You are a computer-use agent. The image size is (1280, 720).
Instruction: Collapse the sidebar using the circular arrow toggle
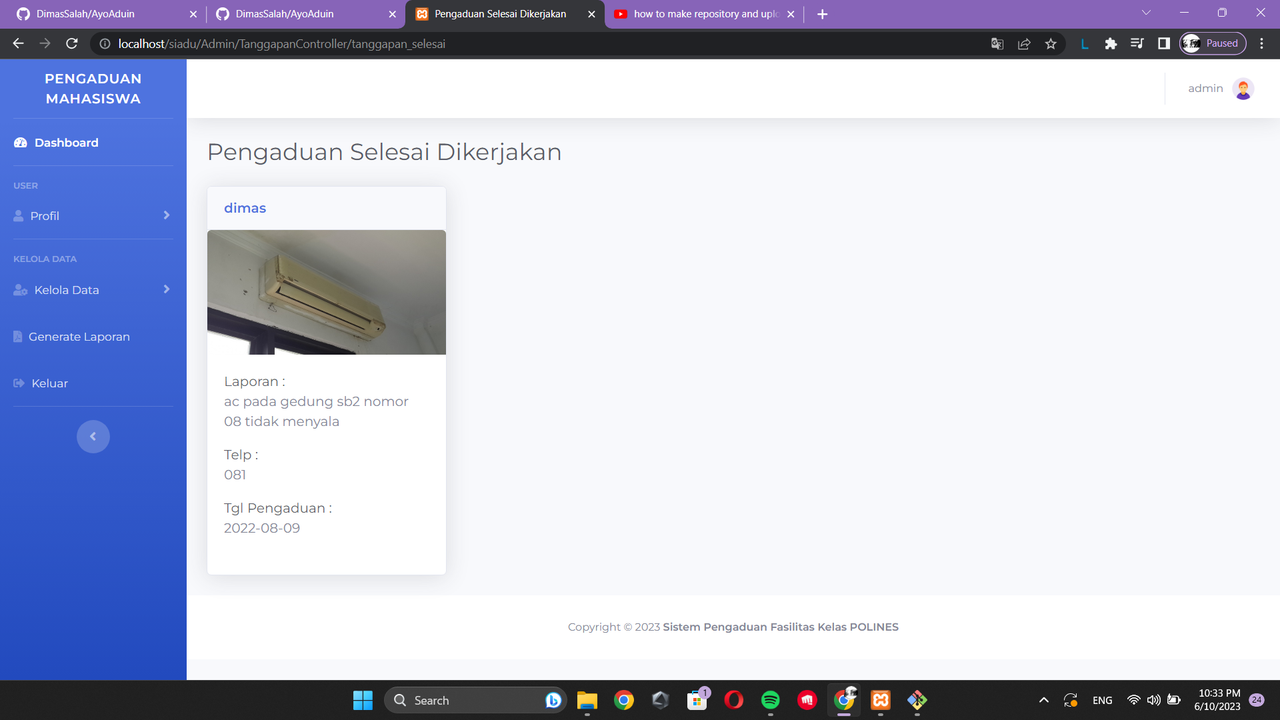click(x=93, y=436)
